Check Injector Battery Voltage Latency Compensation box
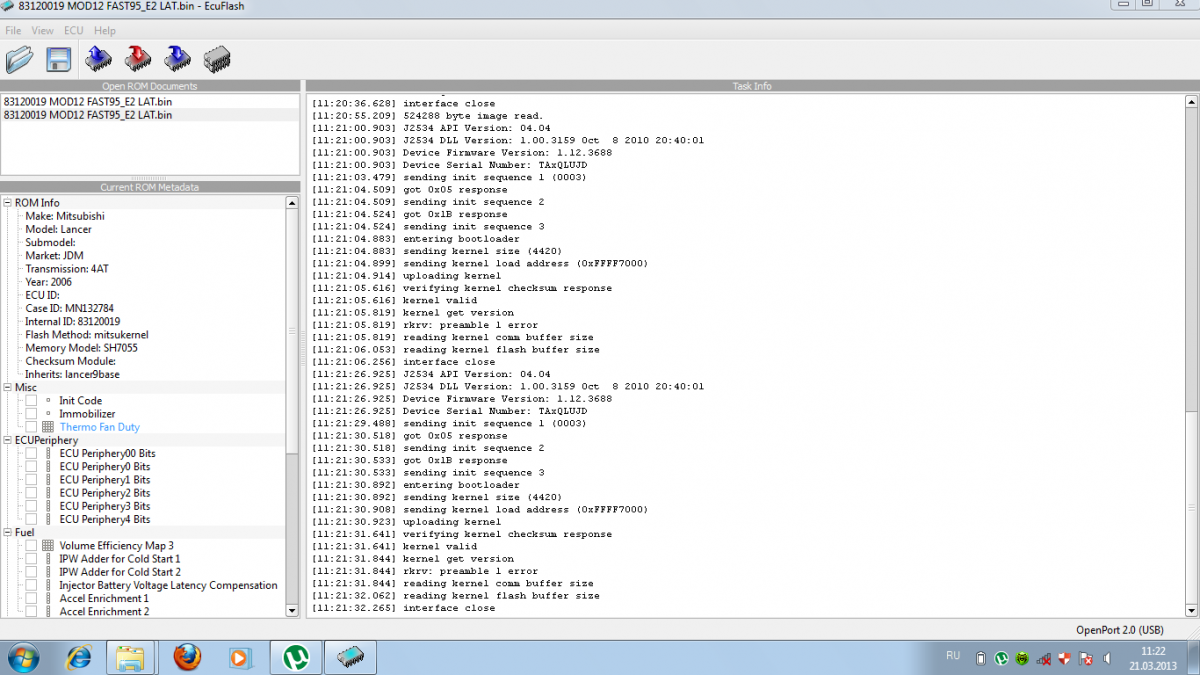Screen dimensions: 1200x675 tap(31, 585)
